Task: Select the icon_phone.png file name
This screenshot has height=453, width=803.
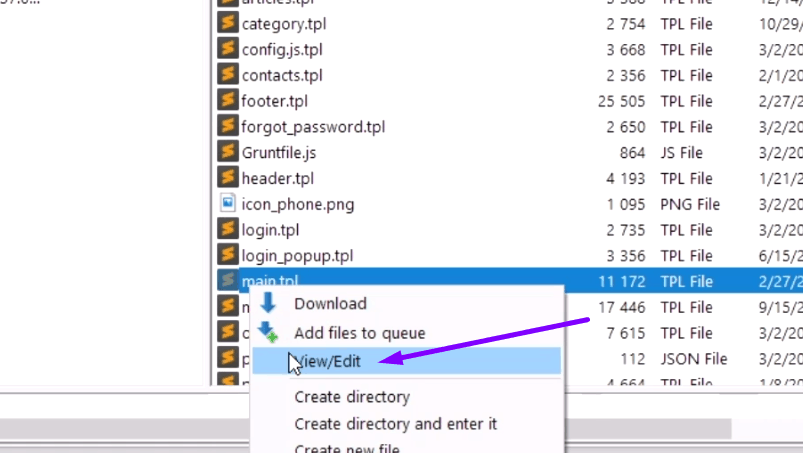Action: coord(298,205)
